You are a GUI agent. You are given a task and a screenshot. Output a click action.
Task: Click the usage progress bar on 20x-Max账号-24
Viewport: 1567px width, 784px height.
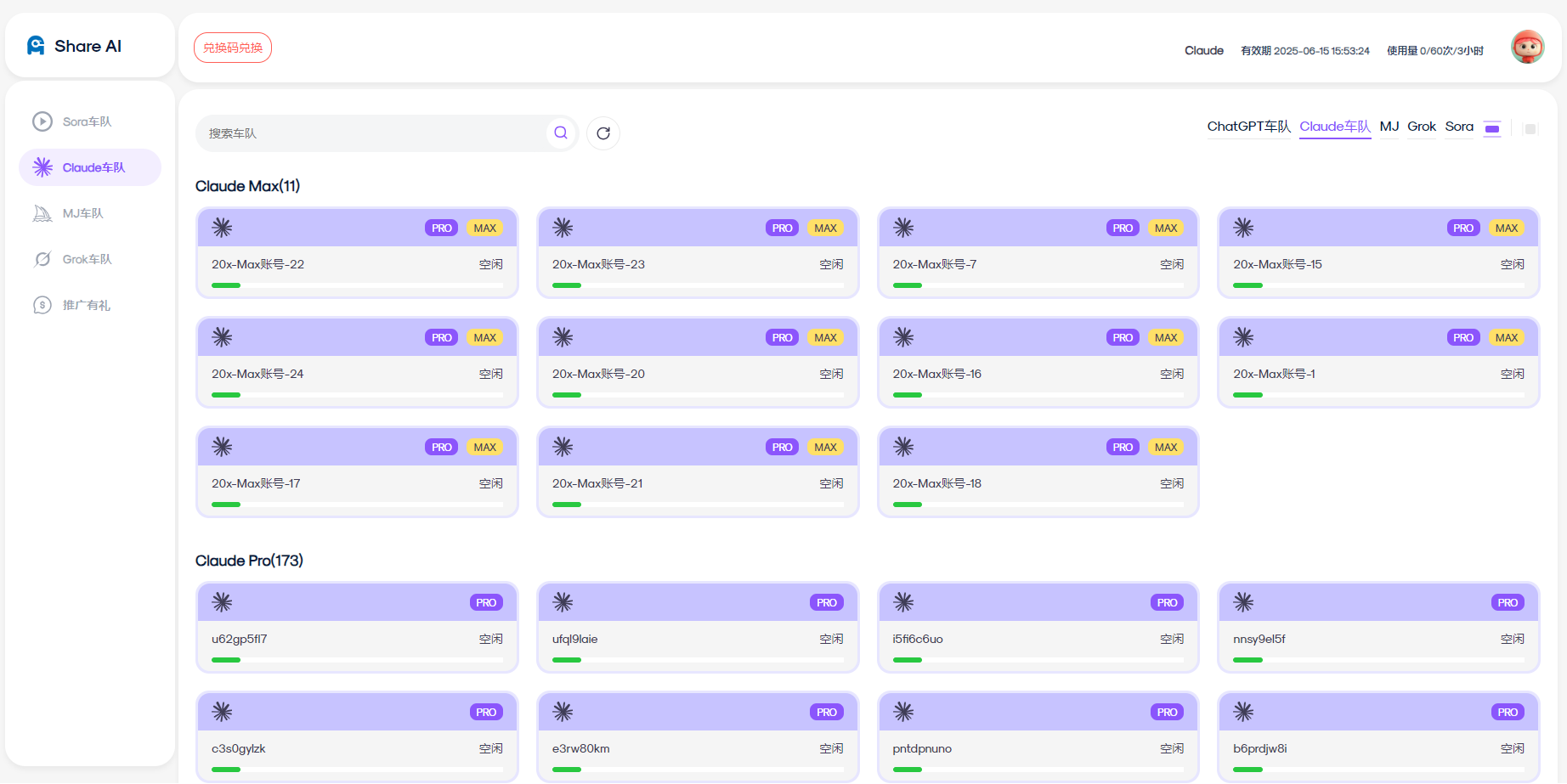(x=357, y=395)
